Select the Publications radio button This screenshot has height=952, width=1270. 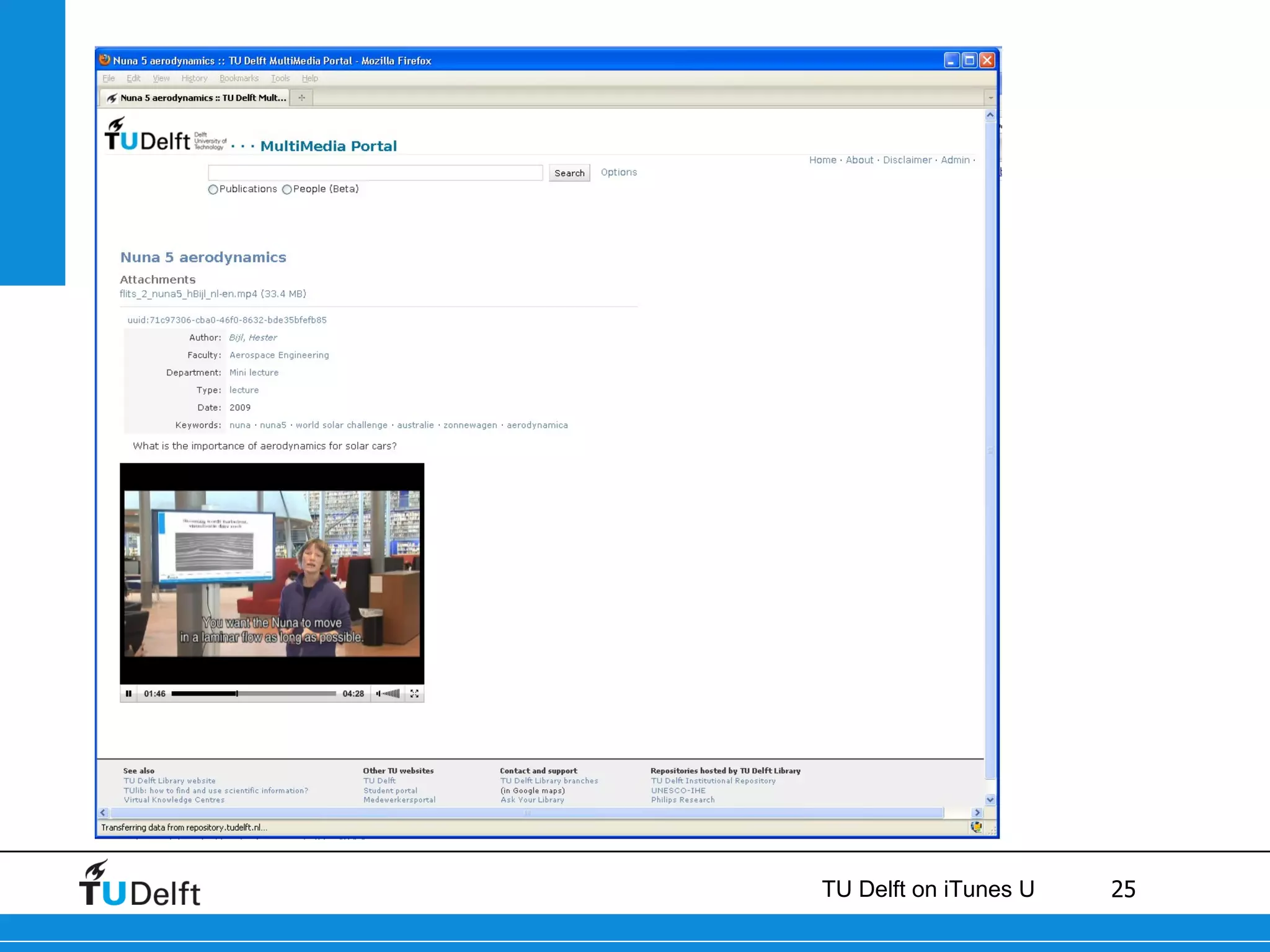(213, 190)
